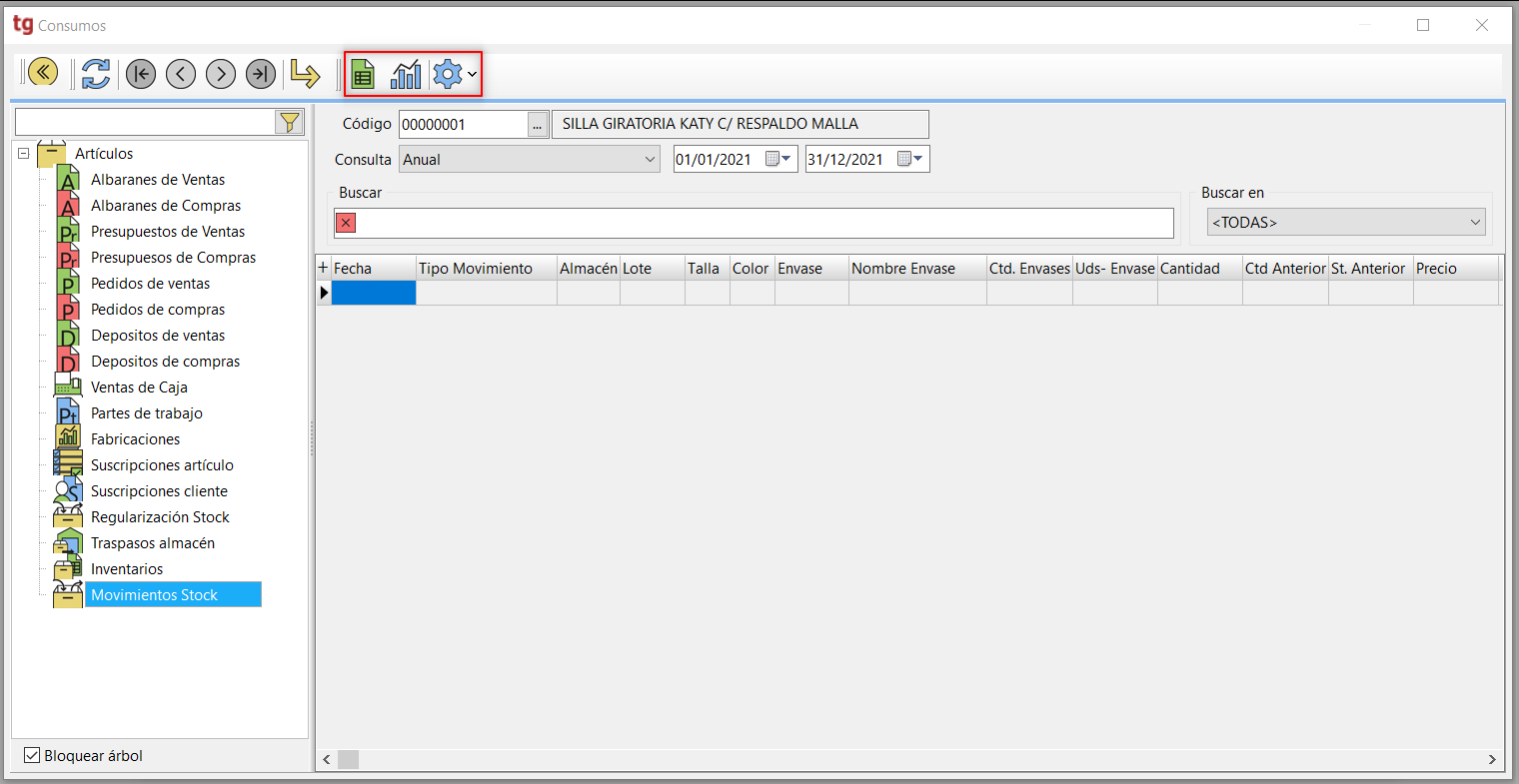Select Regularización Stock
This screenshot has width=1519, height=784.
tap(160, 517)
